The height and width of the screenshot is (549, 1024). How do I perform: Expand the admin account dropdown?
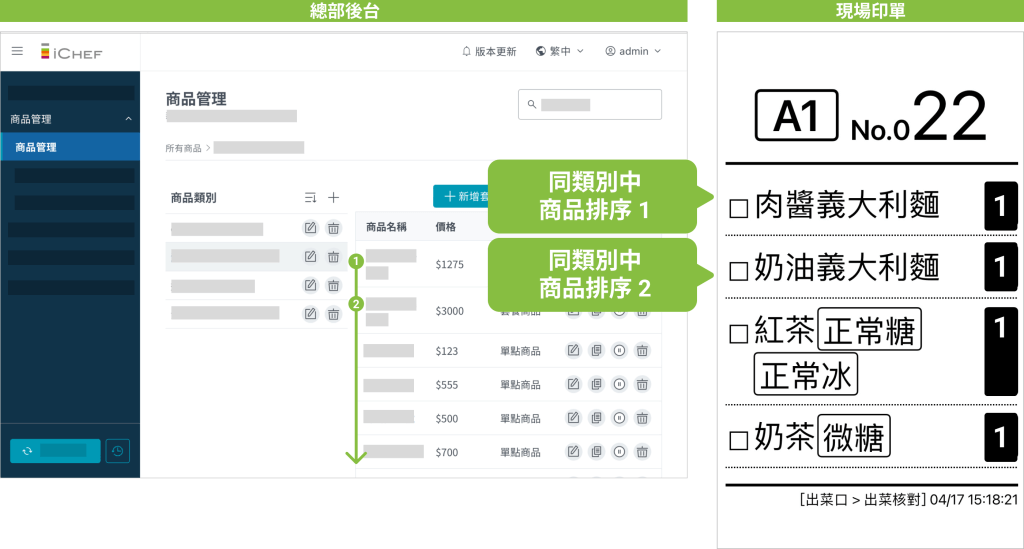[x=633, y=51]
